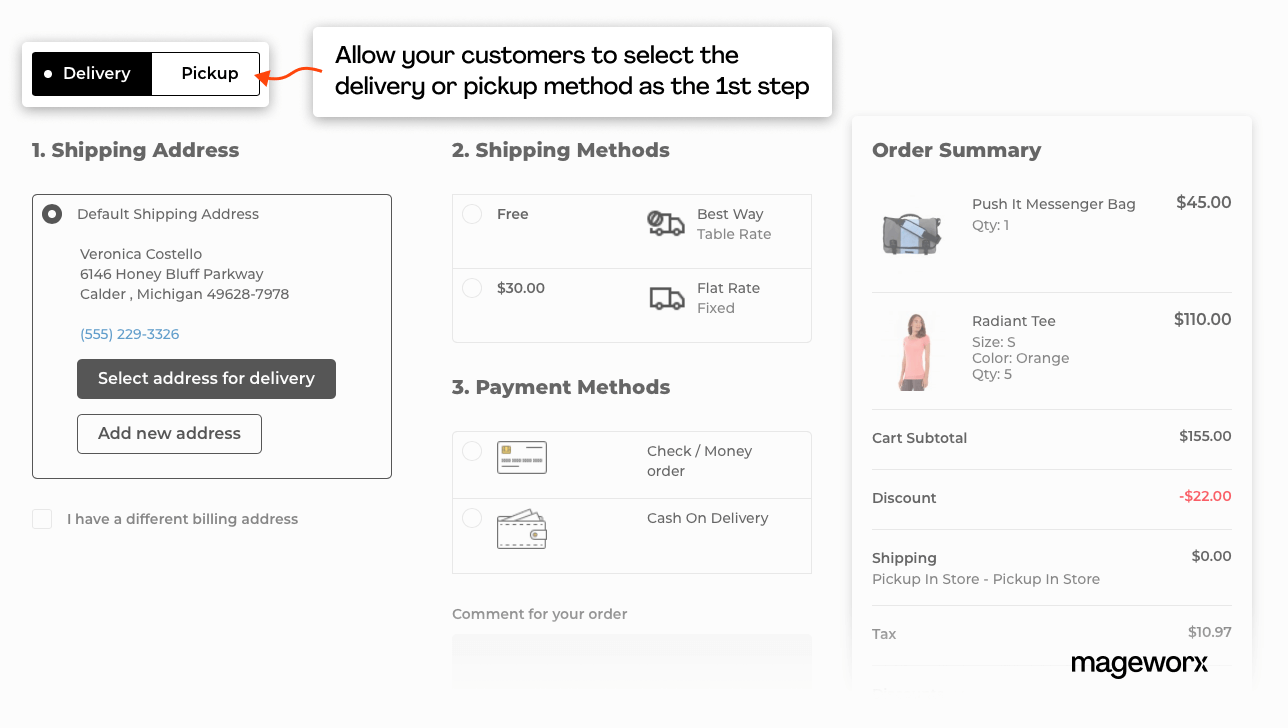The image size is (1288, 728).
Task: Switch to the Pickup tab
Action: [208, 73]
